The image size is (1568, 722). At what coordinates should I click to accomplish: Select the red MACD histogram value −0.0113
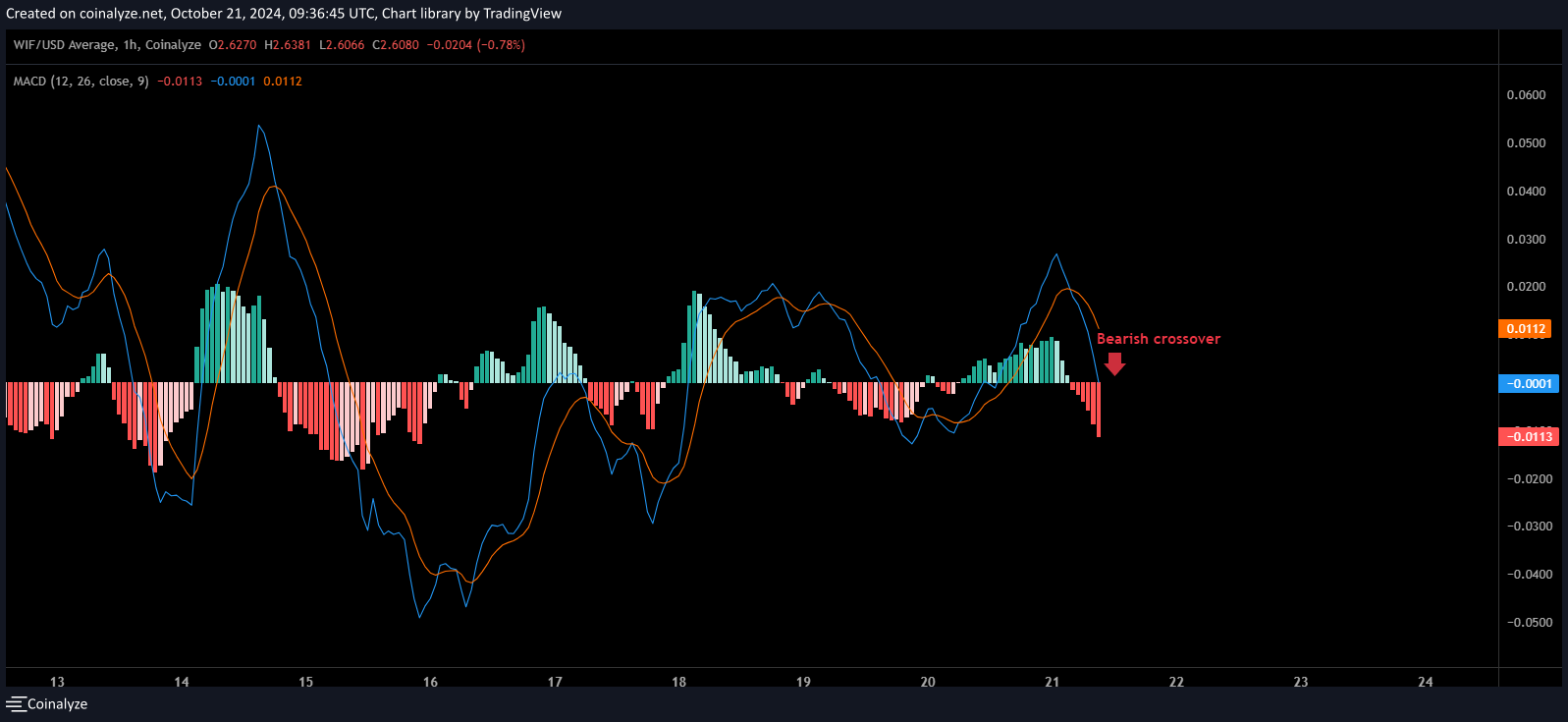pos(180,82)
